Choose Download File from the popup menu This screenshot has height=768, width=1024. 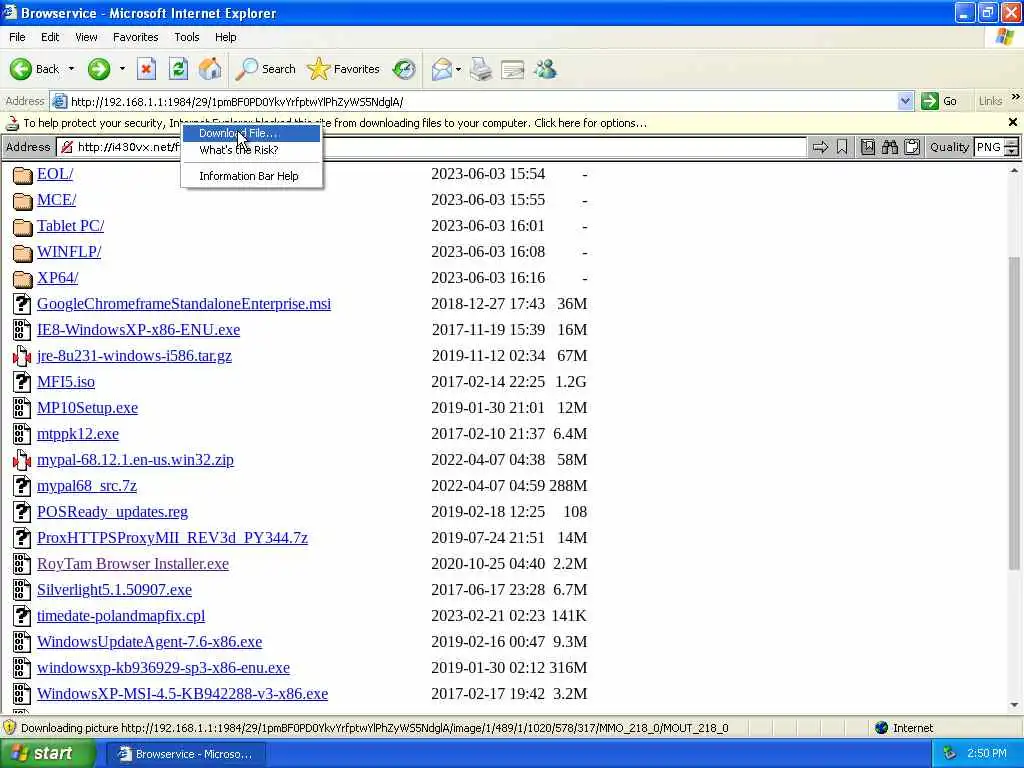point(251,133)
